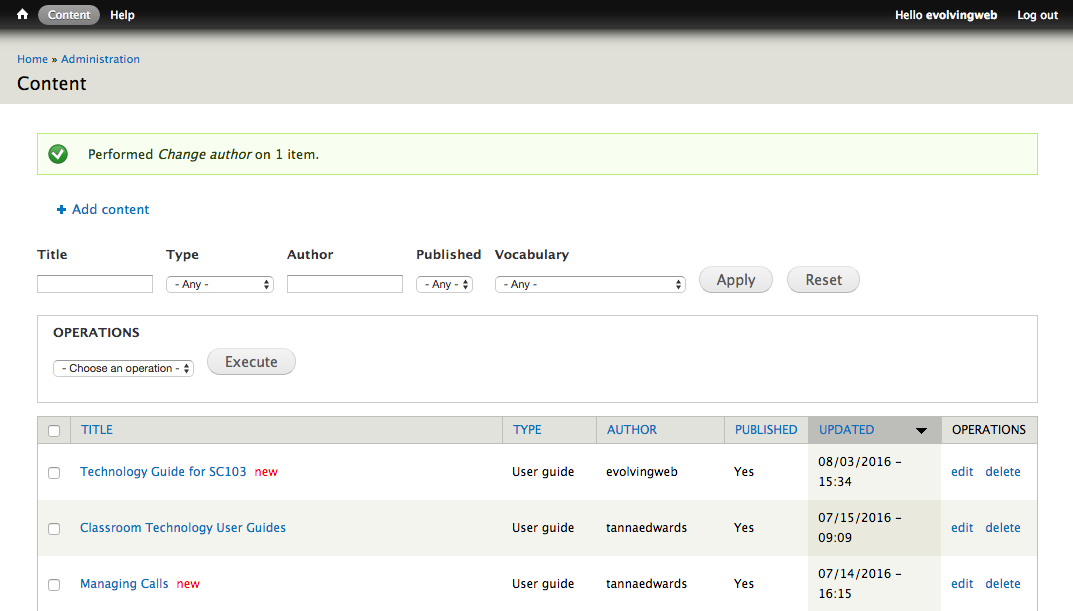Open the Content menu in the top bar
The image size is (1073, 611).
[69, 15]
